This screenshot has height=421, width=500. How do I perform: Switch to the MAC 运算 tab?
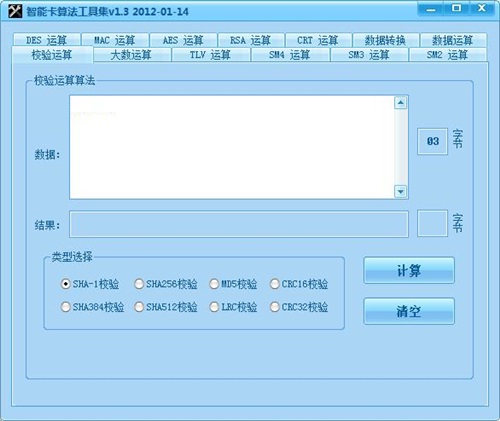coord(115,40)
